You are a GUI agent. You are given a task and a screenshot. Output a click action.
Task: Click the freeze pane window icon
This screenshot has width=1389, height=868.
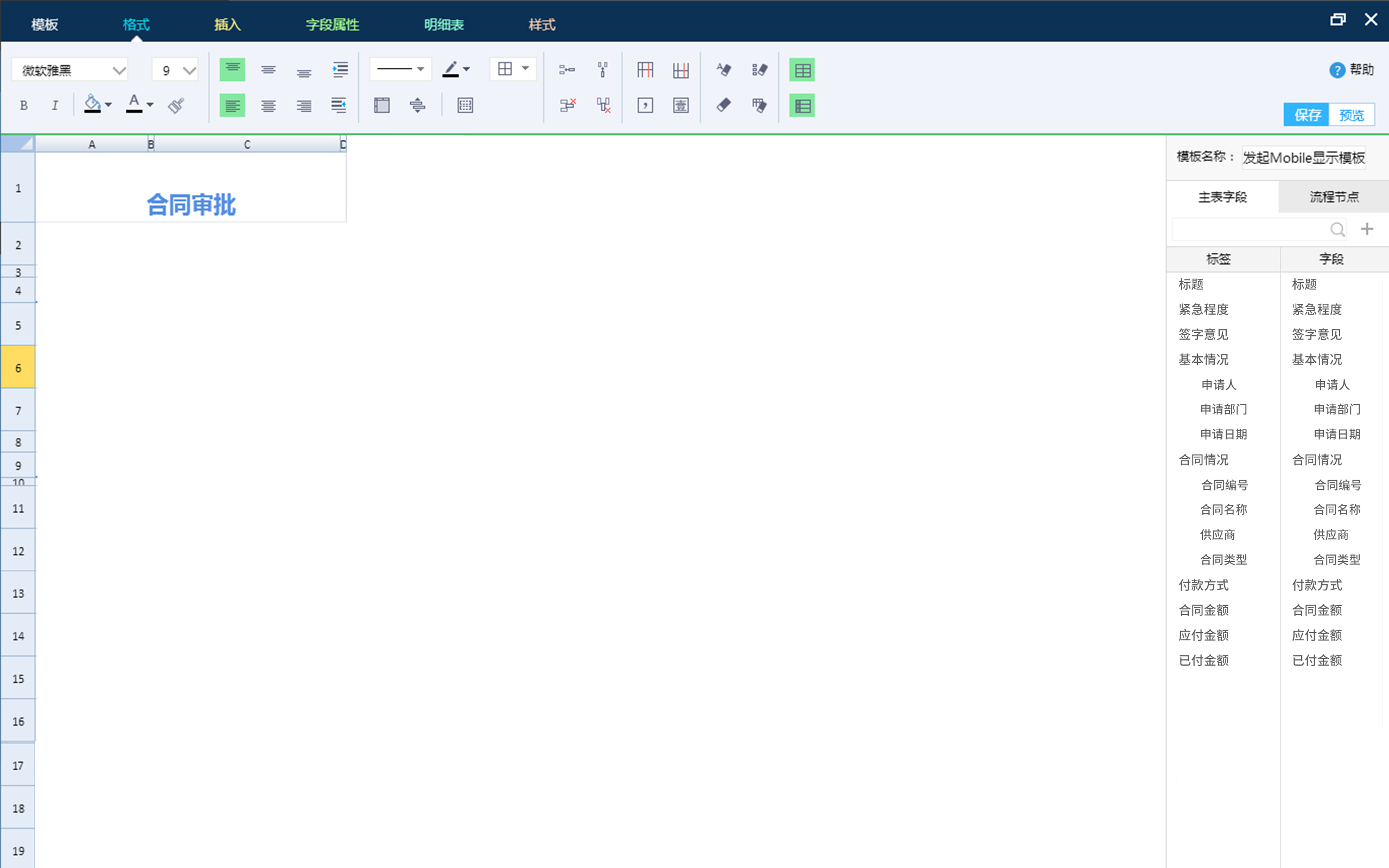pos(381,105)
